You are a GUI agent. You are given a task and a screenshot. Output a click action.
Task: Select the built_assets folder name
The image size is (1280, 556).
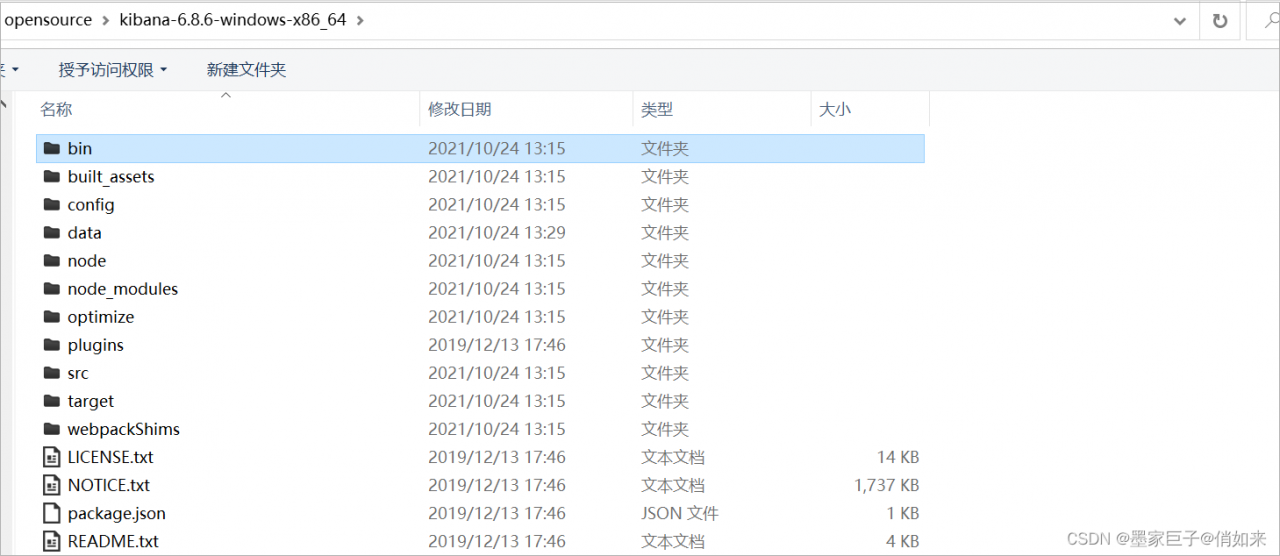click(x=111, y=176)
